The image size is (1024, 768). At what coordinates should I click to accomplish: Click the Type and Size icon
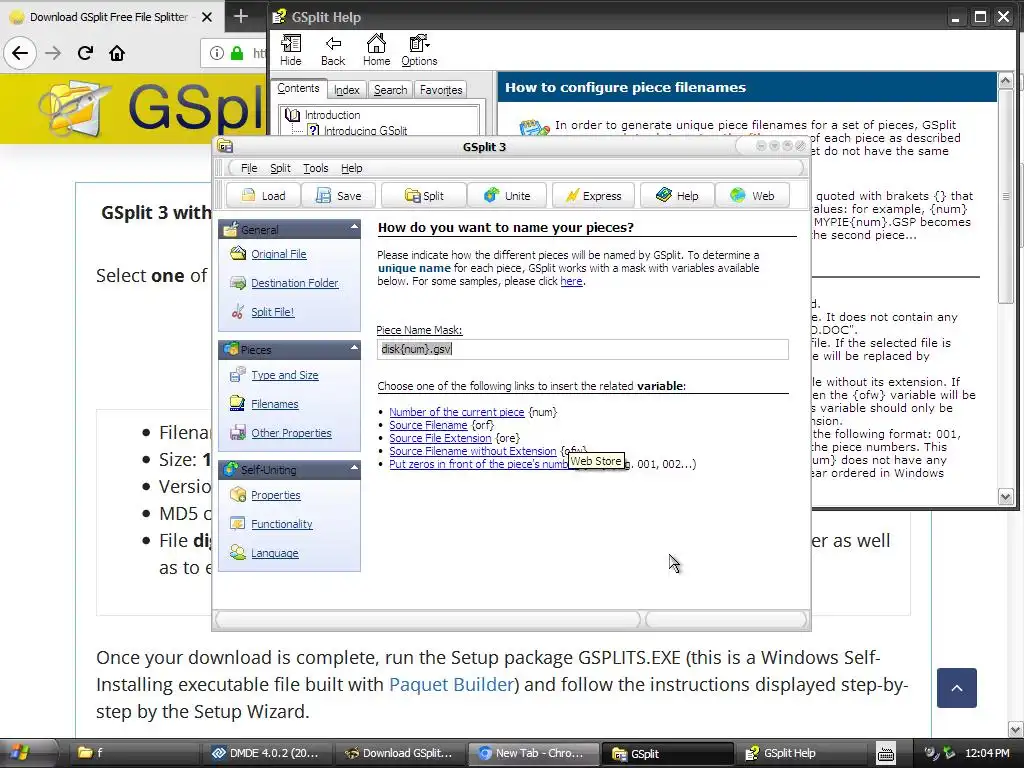(x=238, y=374)
